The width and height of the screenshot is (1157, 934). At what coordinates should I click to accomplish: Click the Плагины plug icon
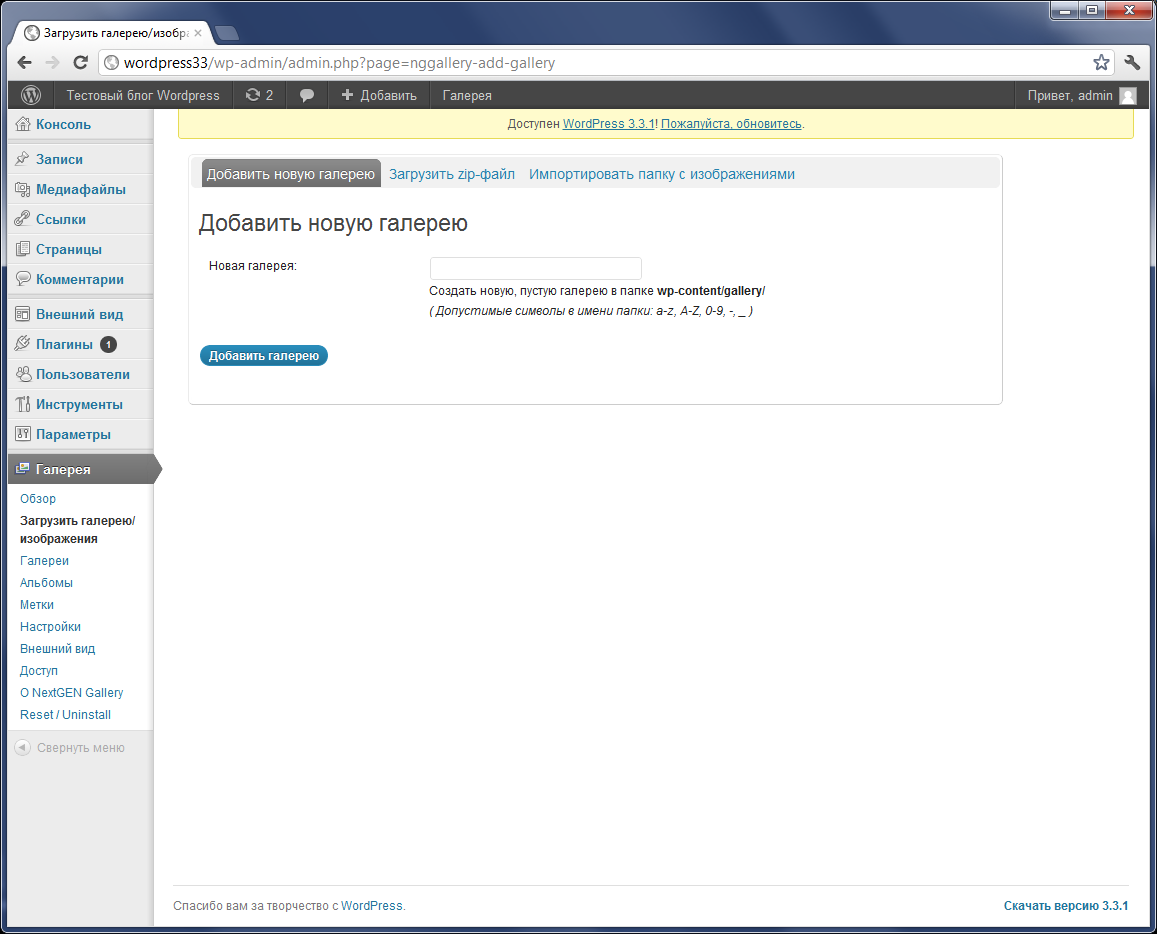click(x=23, y=344)
